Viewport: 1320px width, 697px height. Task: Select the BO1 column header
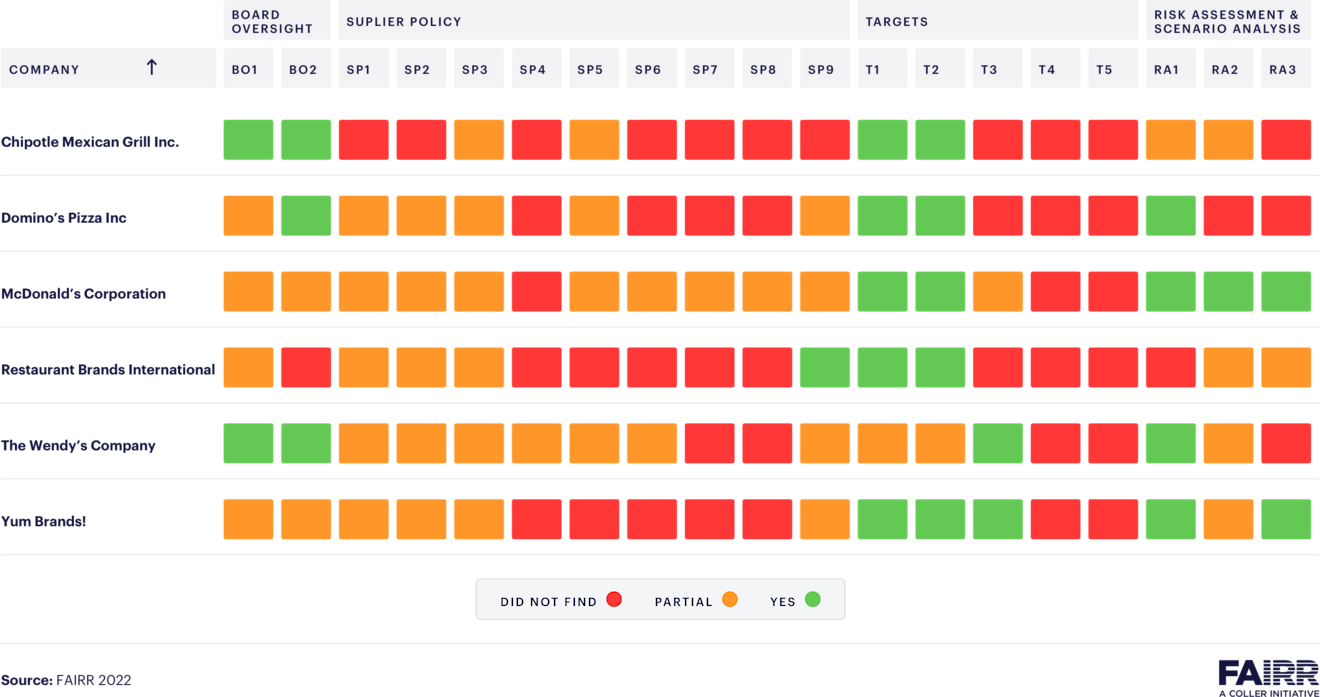248,69
